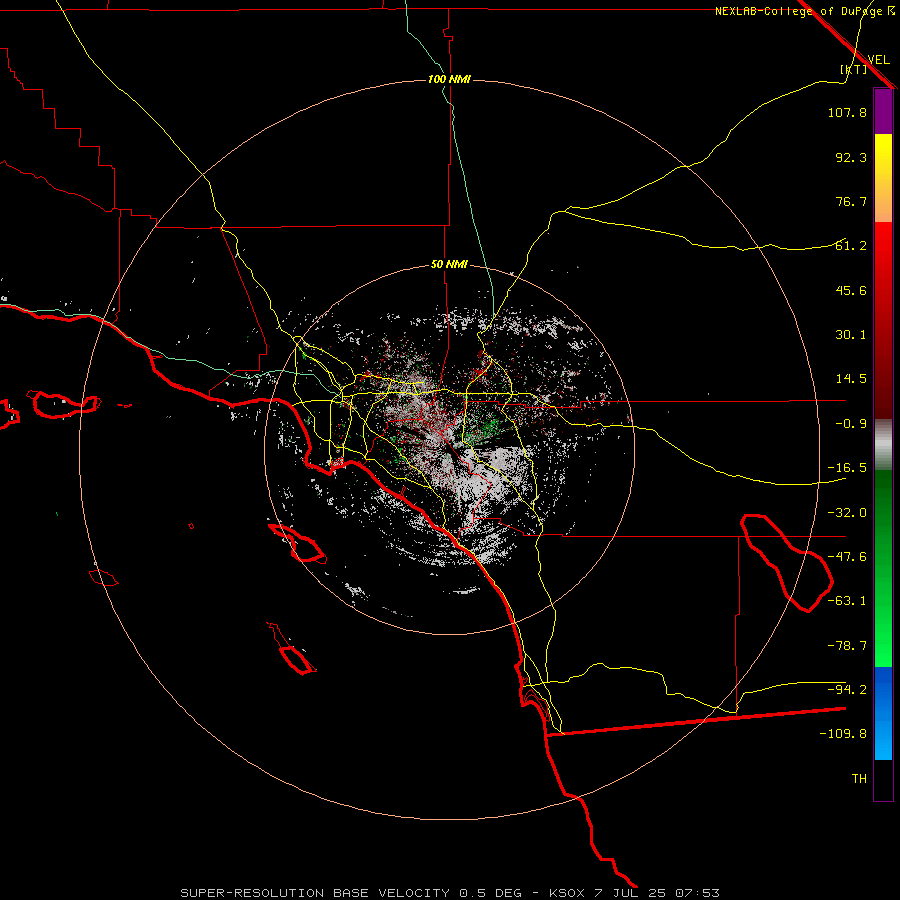Click the -109.8 value on the velocity scale
The image size is (900, 900).
point(843,734)
